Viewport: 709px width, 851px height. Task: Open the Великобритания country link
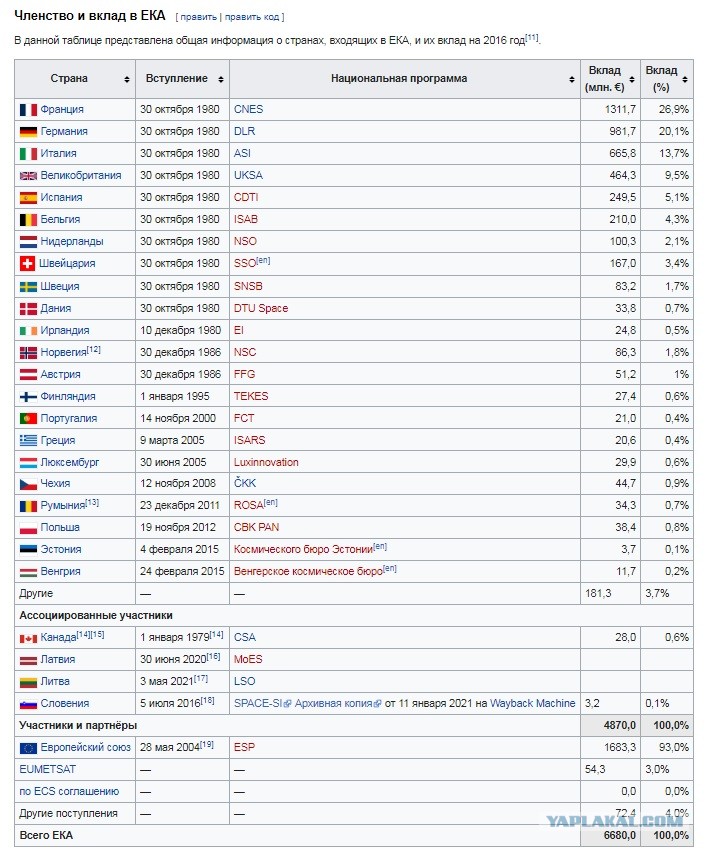coord(80,176)
